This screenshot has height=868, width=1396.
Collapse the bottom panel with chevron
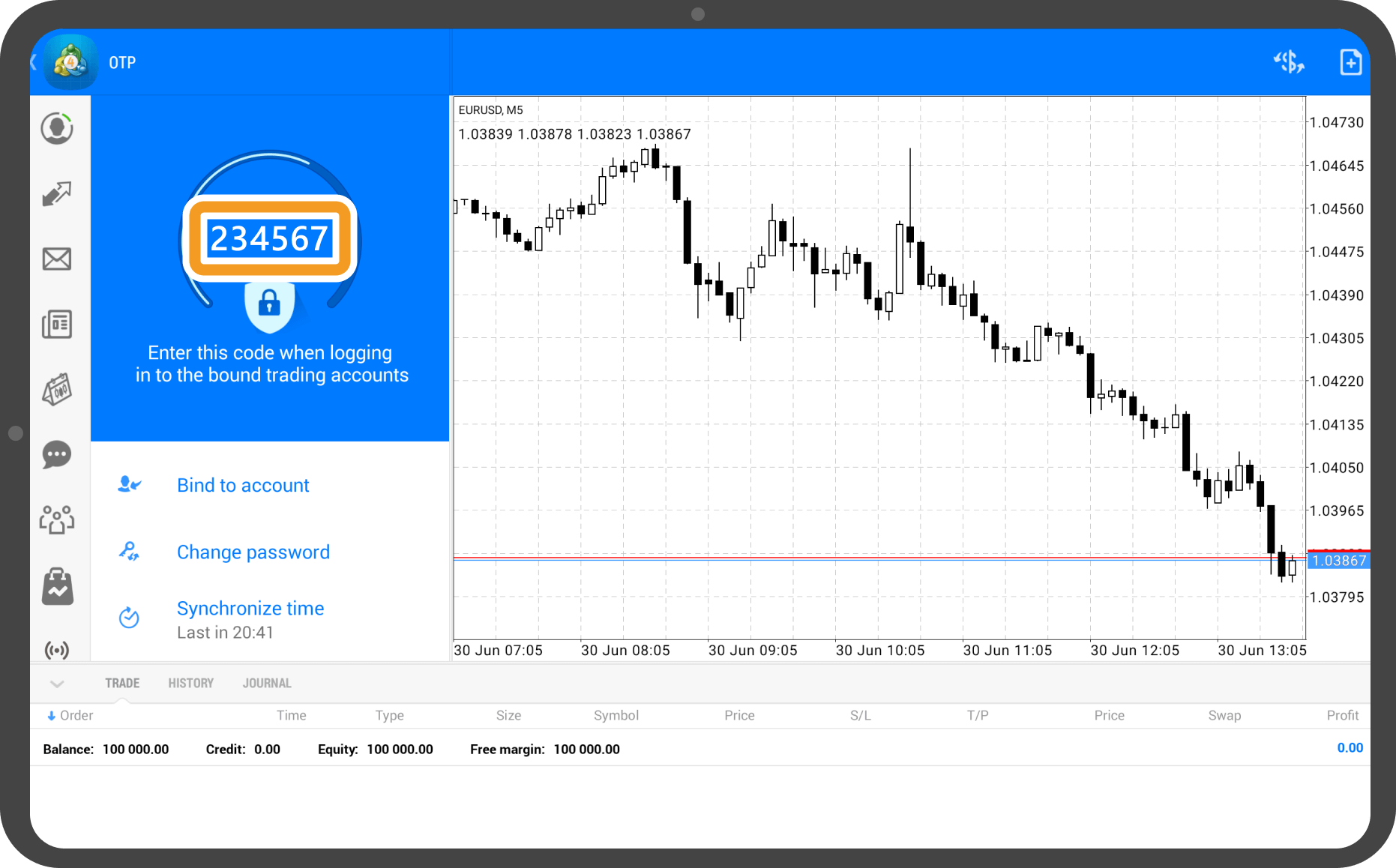tap(57, 684)
